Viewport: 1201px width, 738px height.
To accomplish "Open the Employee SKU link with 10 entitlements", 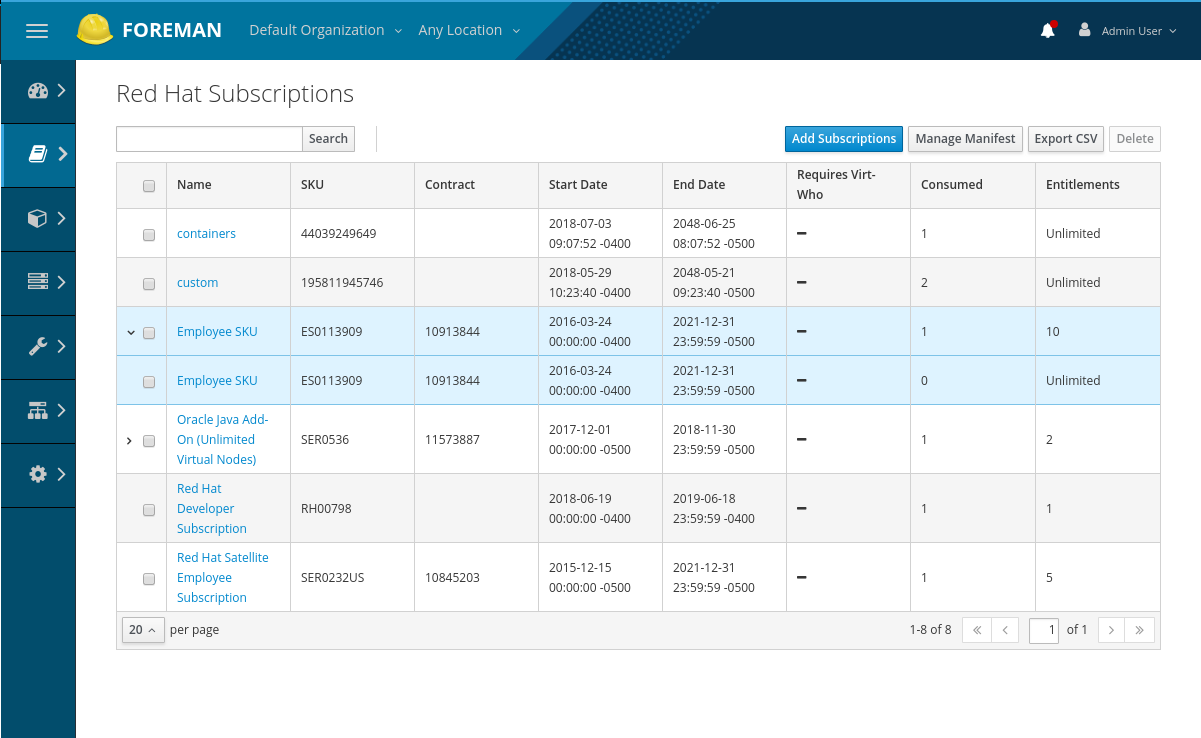I will [x=217, y=332].
